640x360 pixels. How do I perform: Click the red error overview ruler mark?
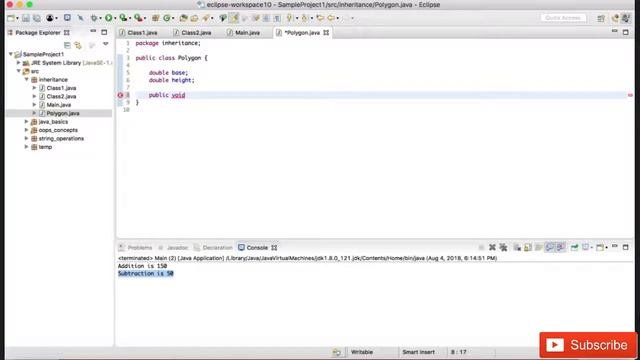pyautogui.click(x=630, y=95)
